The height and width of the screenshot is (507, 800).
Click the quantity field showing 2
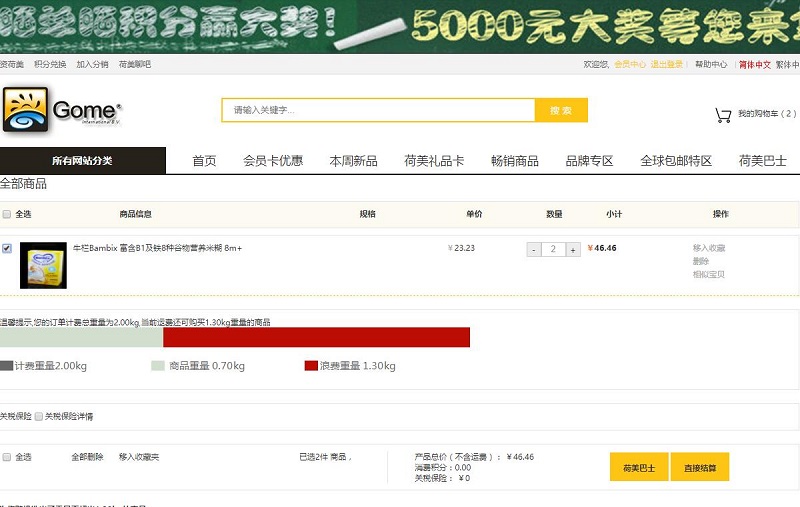pos(553,249)
